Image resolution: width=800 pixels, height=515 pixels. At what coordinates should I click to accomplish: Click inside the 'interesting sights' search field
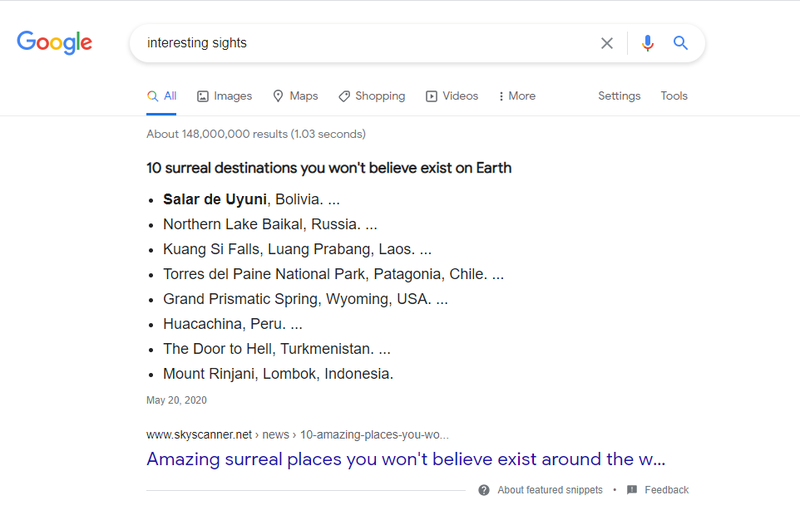pos(367,43)
